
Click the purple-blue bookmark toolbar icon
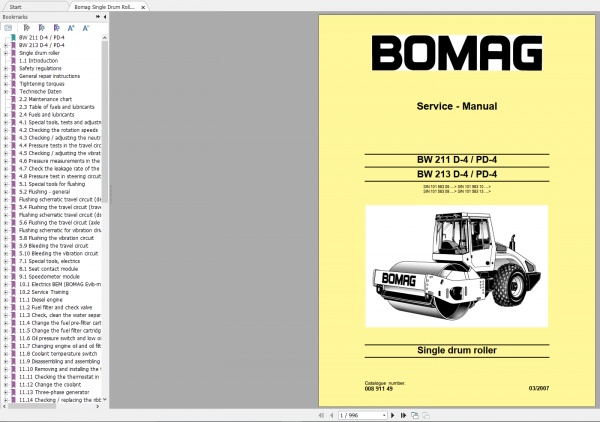(56, 28)
